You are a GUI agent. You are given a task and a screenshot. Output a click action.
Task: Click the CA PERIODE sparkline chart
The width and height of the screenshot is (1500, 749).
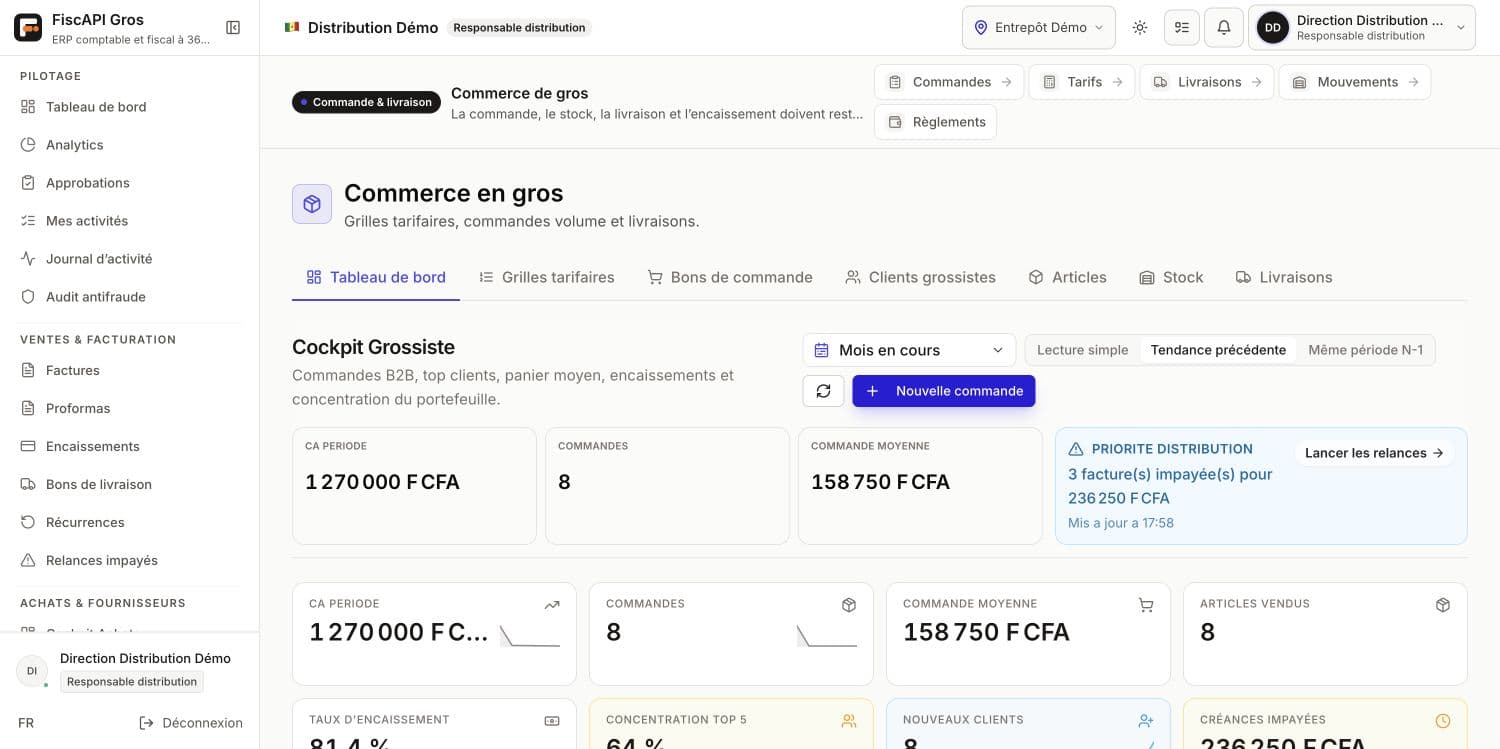coord(530,636)
